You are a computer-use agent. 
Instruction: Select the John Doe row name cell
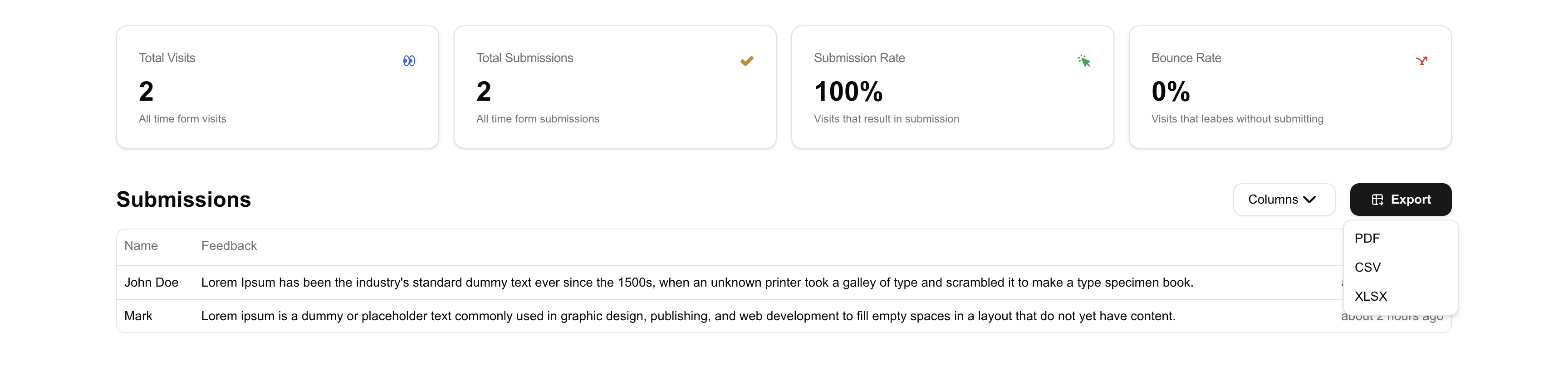(152, 282)
